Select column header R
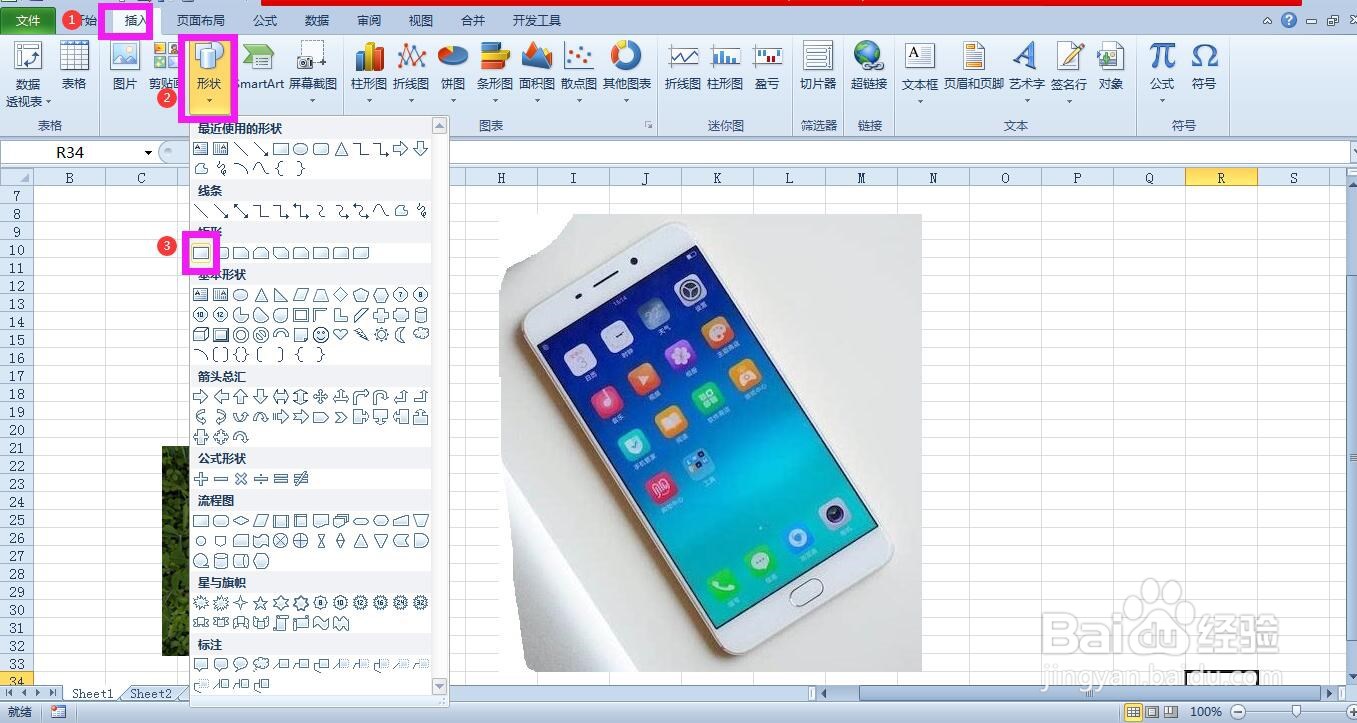The width and height of the screenshot is (1357, 723). [x=1221, y=178]
